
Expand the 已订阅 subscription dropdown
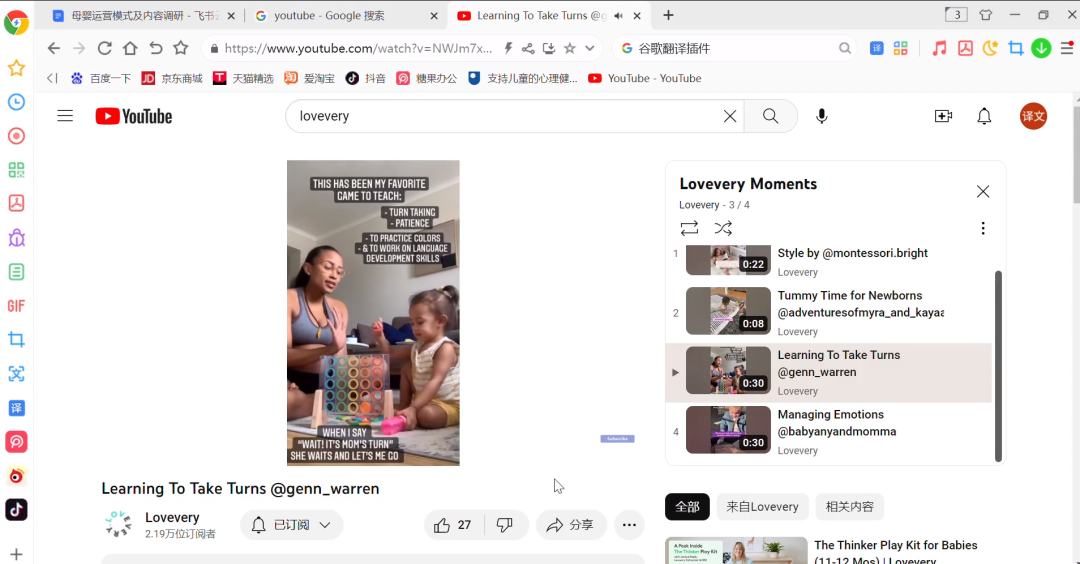click(x=291, y=525)
